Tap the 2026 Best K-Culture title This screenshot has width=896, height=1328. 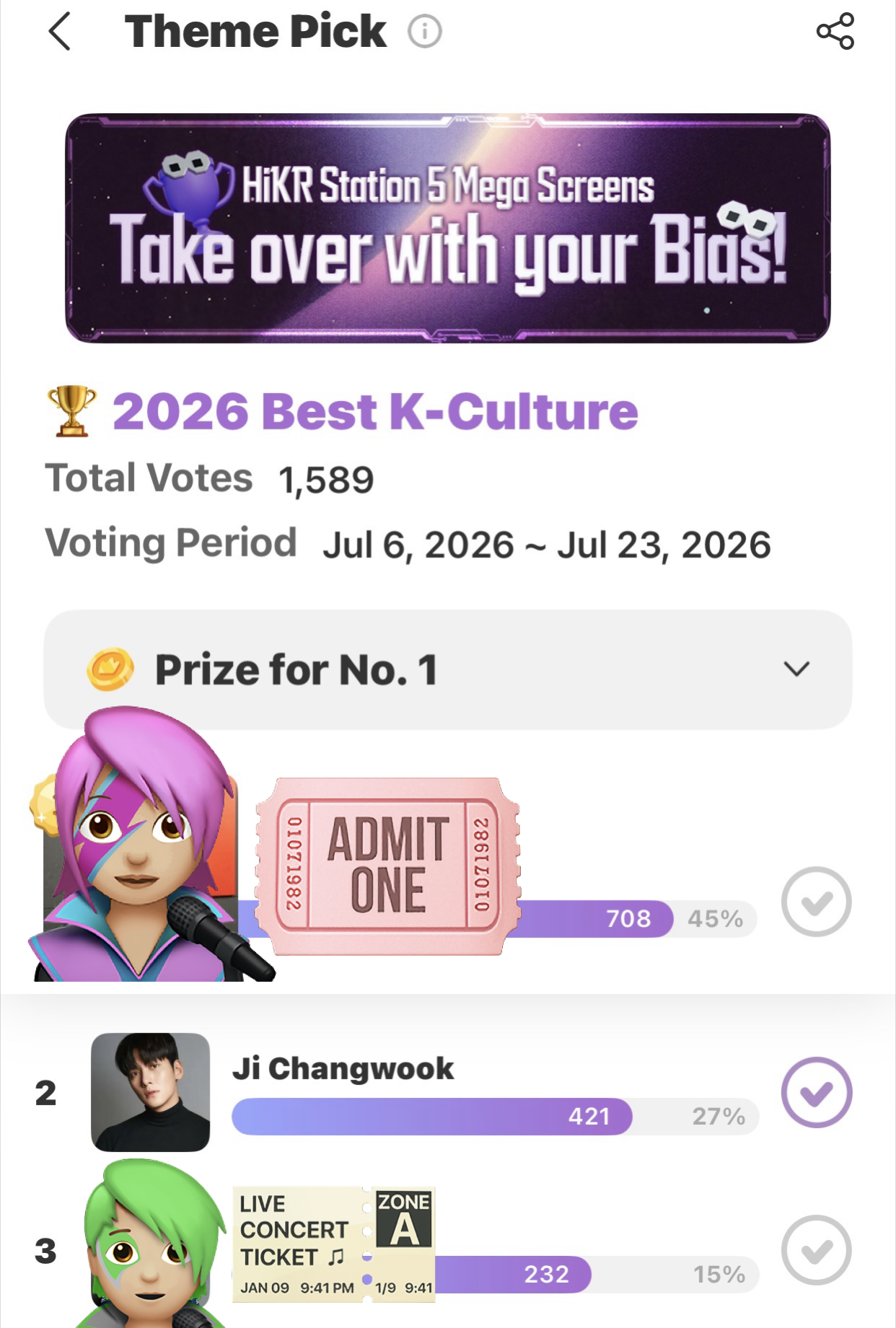point(375,411)
